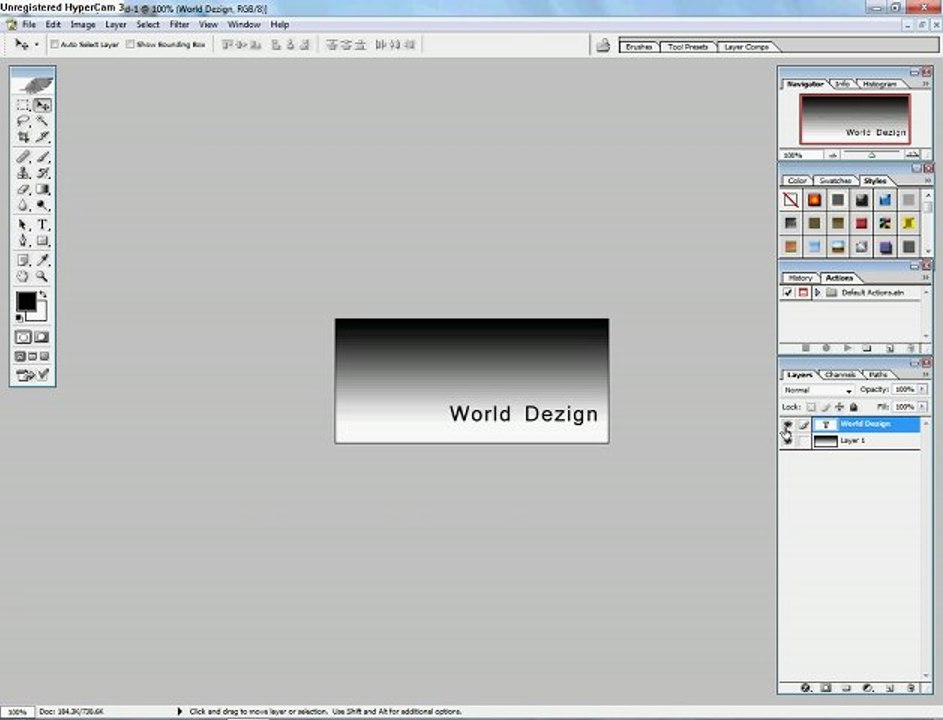Open the Image menu

[83, 25]
